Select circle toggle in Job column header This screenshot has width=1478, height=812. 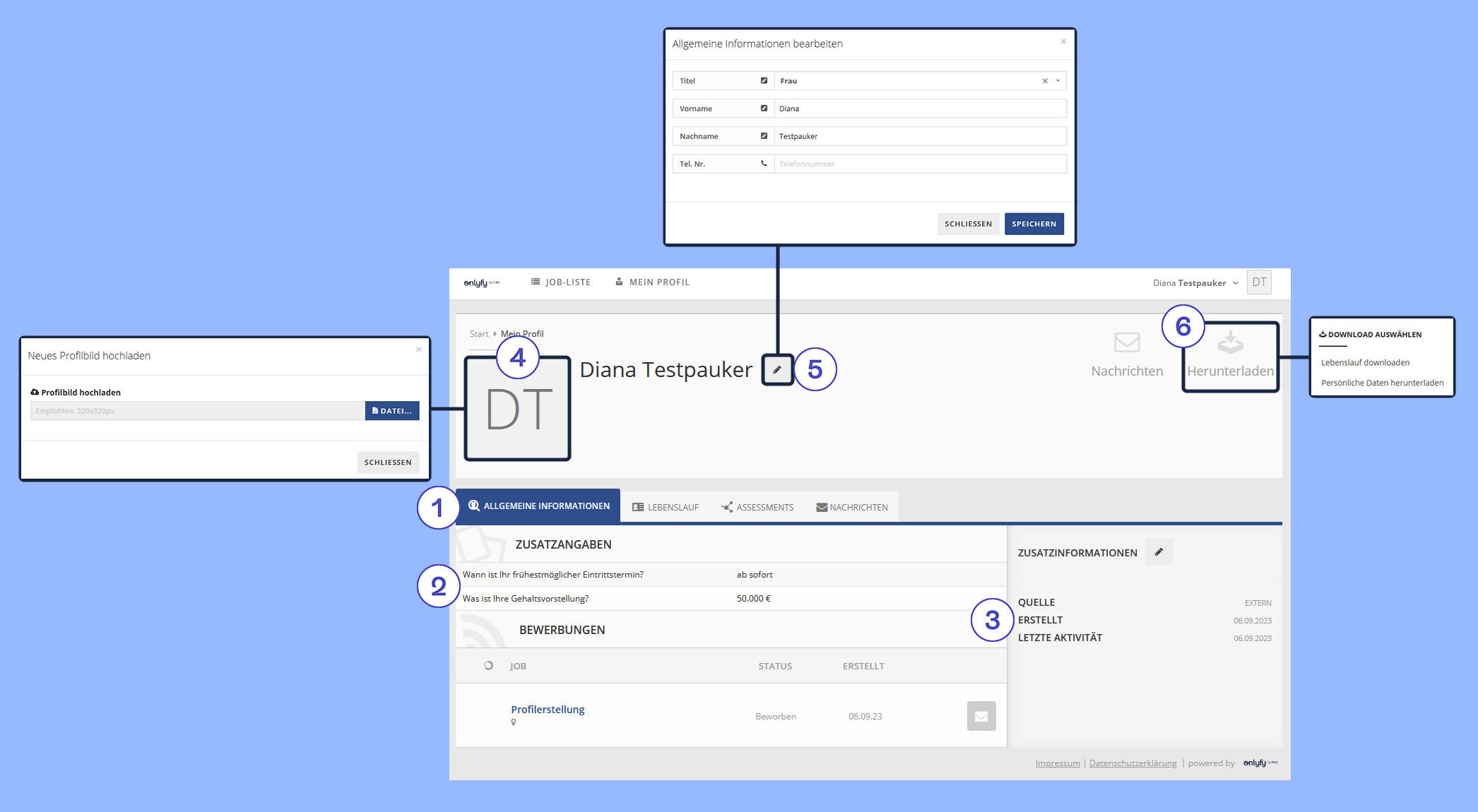[488, 666]
